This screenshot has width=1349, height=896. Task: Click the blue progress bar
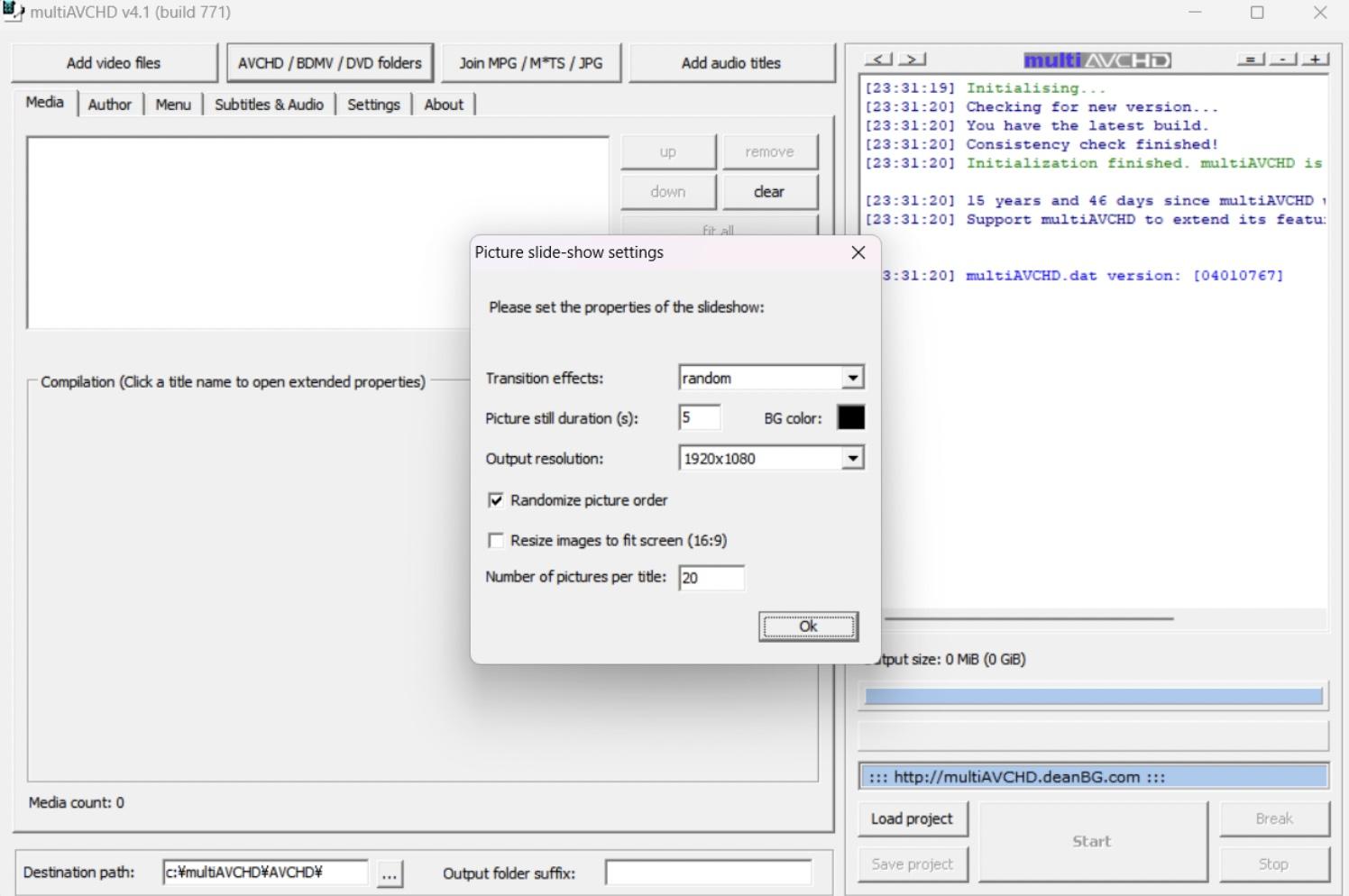(x=1093, y=696)
